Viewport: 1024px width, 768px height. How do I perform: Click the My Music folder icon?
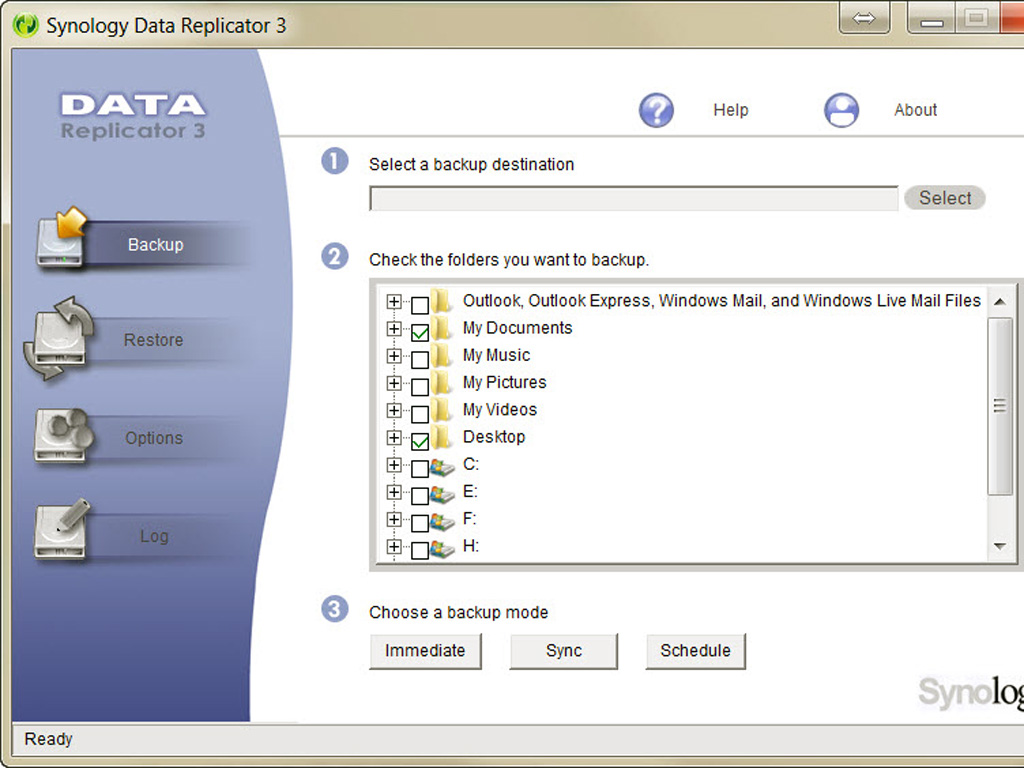442,356
